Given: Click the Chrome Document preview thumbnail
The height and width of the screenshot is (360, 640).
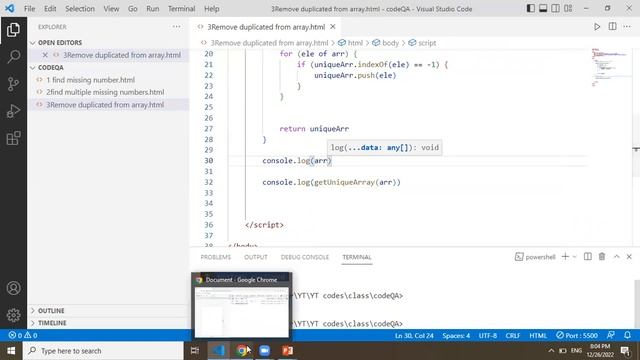Looking at the screenshot, I should point(241,312).
